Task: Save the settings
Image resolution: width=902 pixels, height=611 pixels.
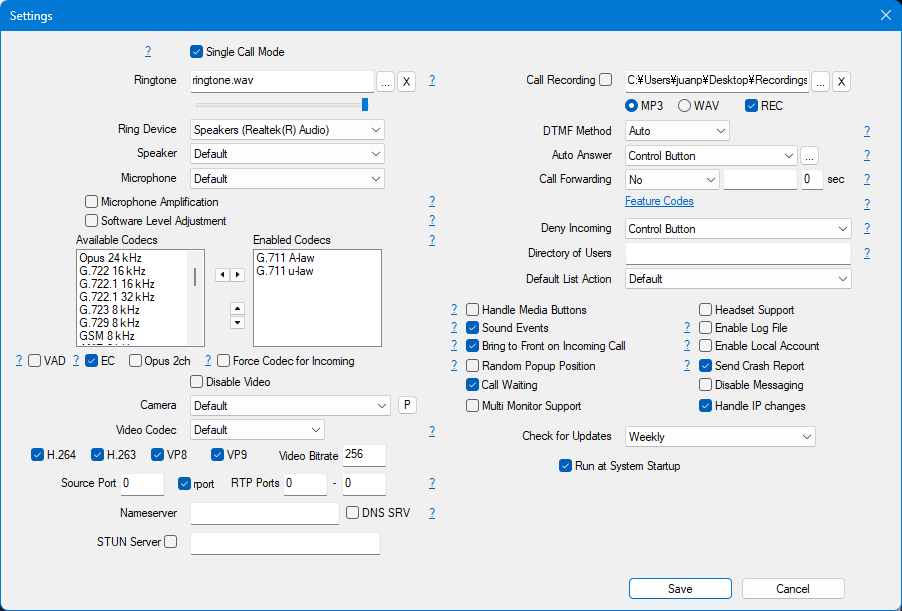Action: coord(680,589)
